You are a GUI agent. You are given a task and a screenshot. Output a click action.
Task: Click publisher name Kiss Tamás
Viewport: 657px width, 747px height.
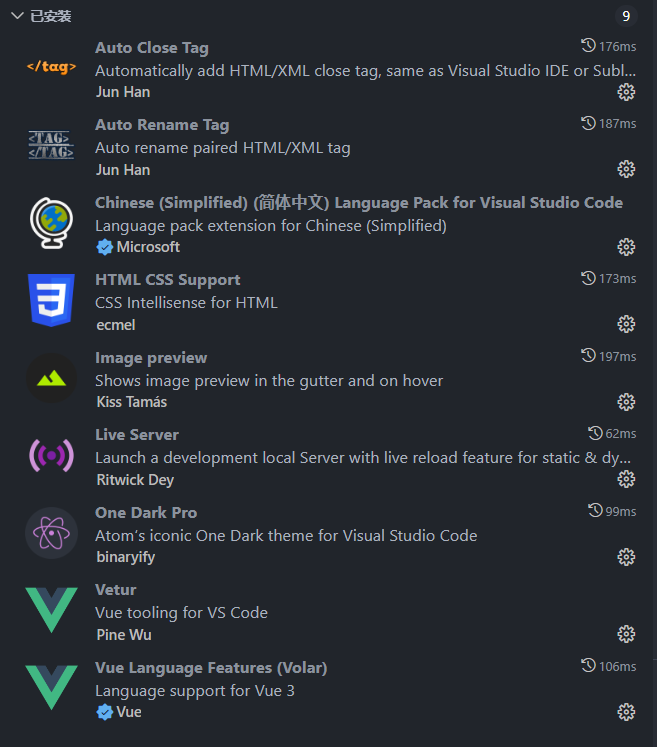tap(131, 402)
